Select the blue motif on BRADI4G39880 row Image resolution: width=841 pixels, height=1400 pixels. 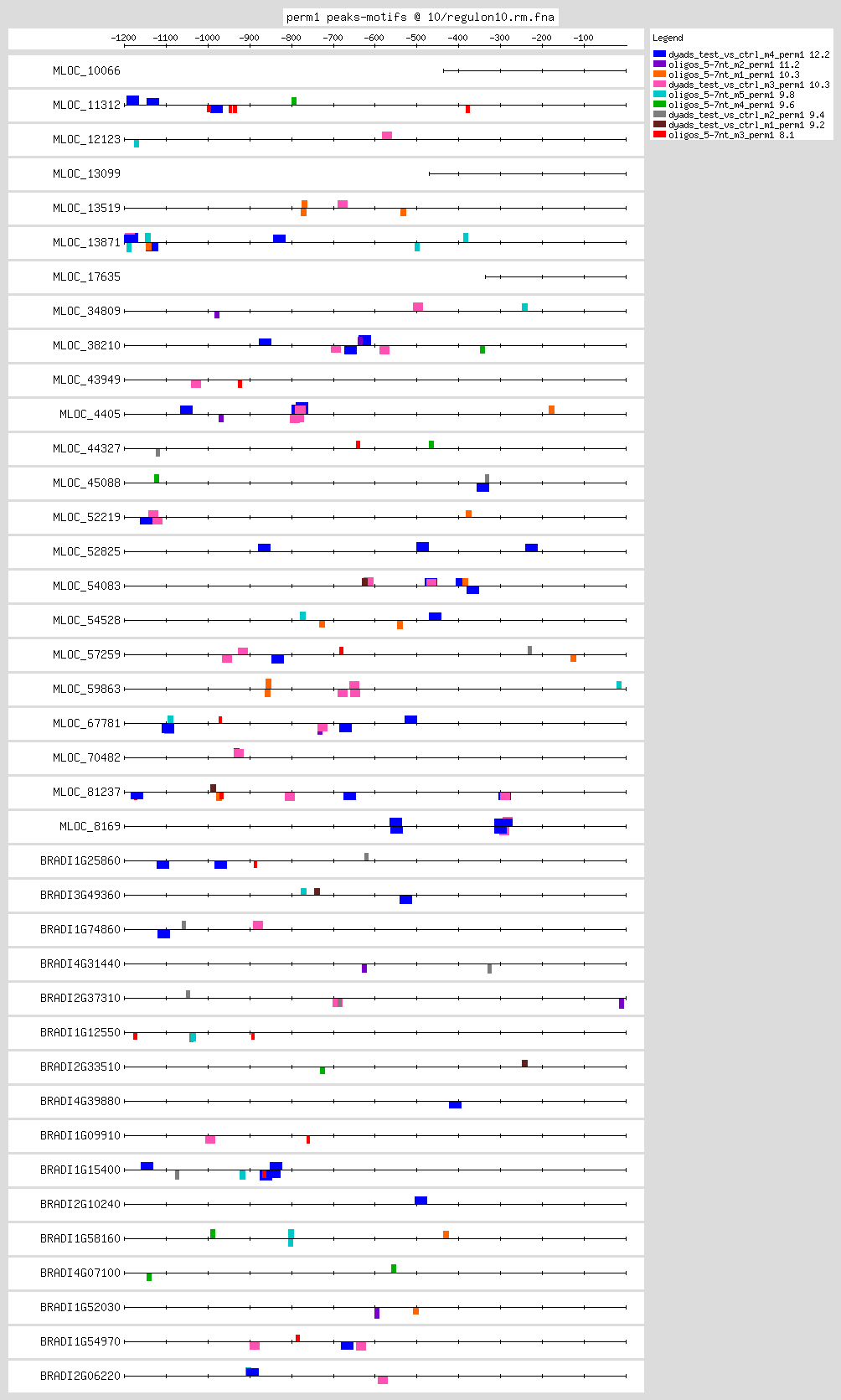[455, 1105]
